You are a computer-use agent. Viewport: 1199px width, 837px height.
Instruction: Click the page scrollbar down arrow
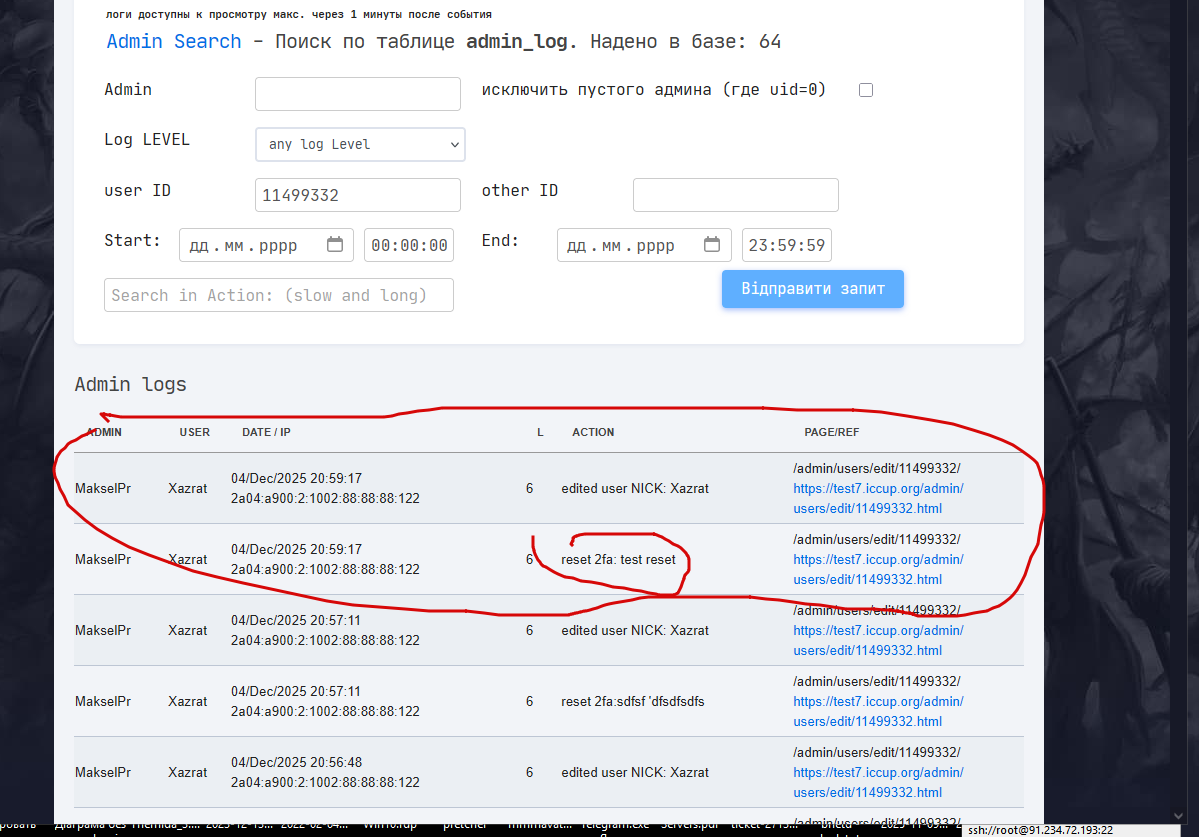1178,816
